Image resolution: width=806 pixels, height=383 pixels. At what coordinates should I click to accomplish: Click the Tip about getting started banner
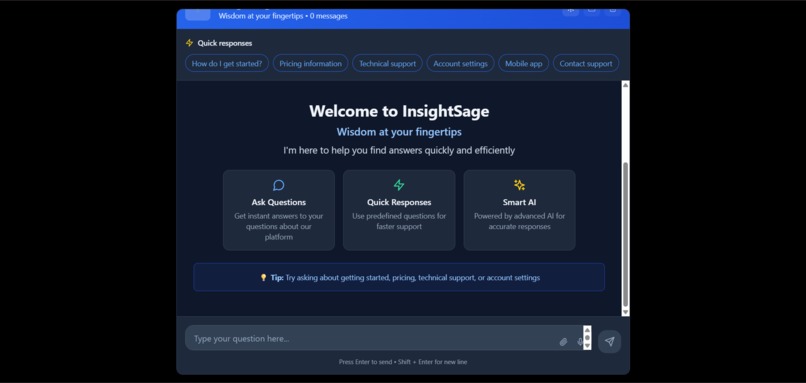(399, 277)
